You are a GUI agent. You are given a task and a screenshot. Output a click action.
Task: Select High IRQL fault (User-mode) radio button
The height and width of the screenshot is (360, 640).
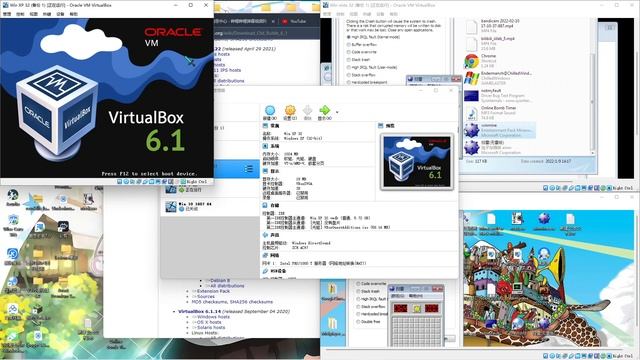point(349,67)
